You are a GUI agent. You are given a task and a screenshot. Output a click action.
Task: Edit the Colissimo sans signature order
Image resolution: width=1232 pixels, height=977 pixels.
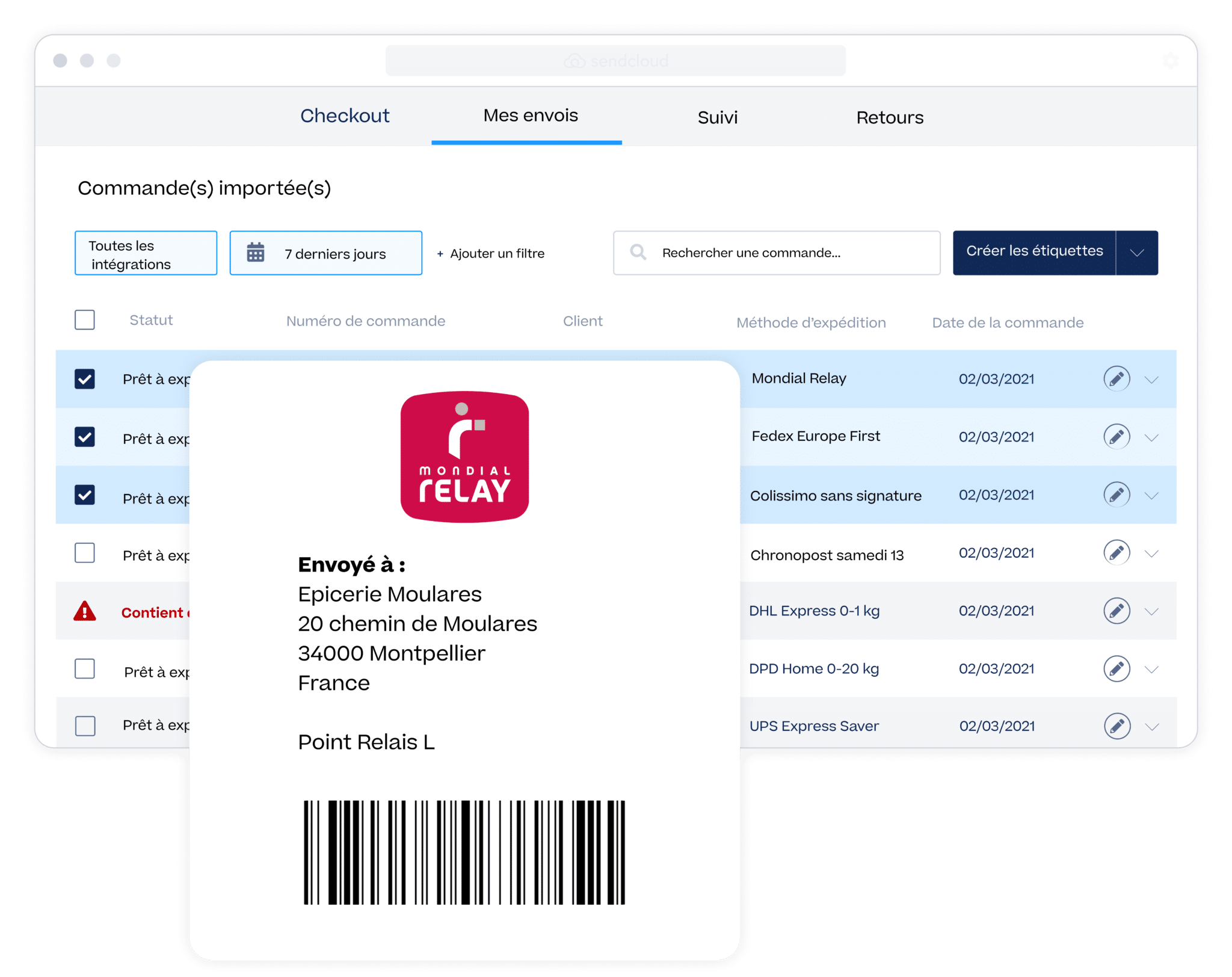pyautogui.click(x=1116, y=495)
